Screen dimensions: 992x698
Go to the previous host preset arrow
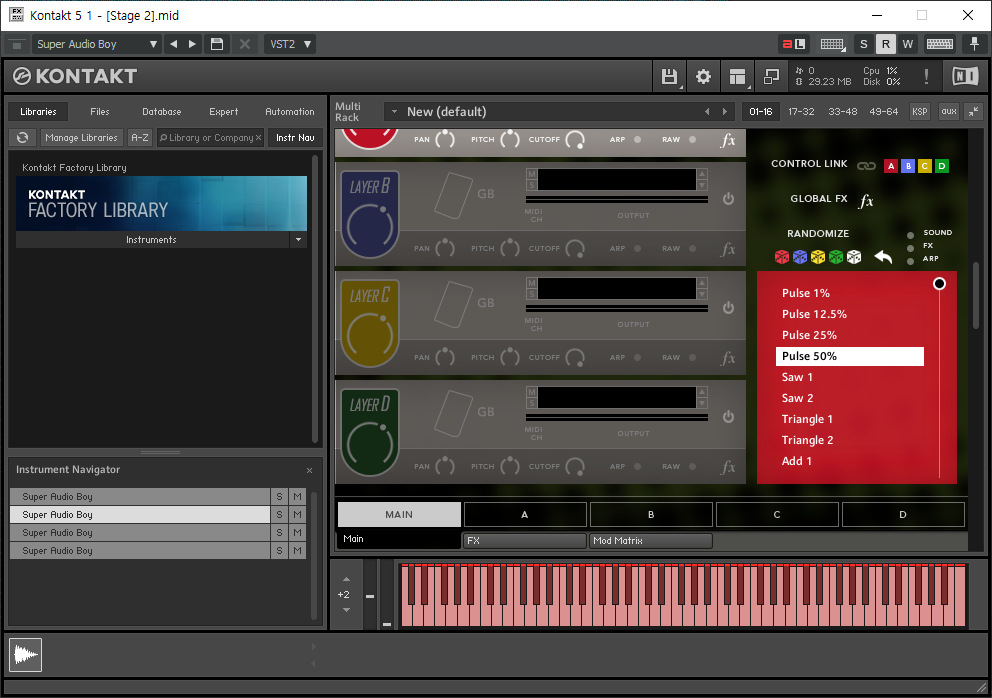173,44
